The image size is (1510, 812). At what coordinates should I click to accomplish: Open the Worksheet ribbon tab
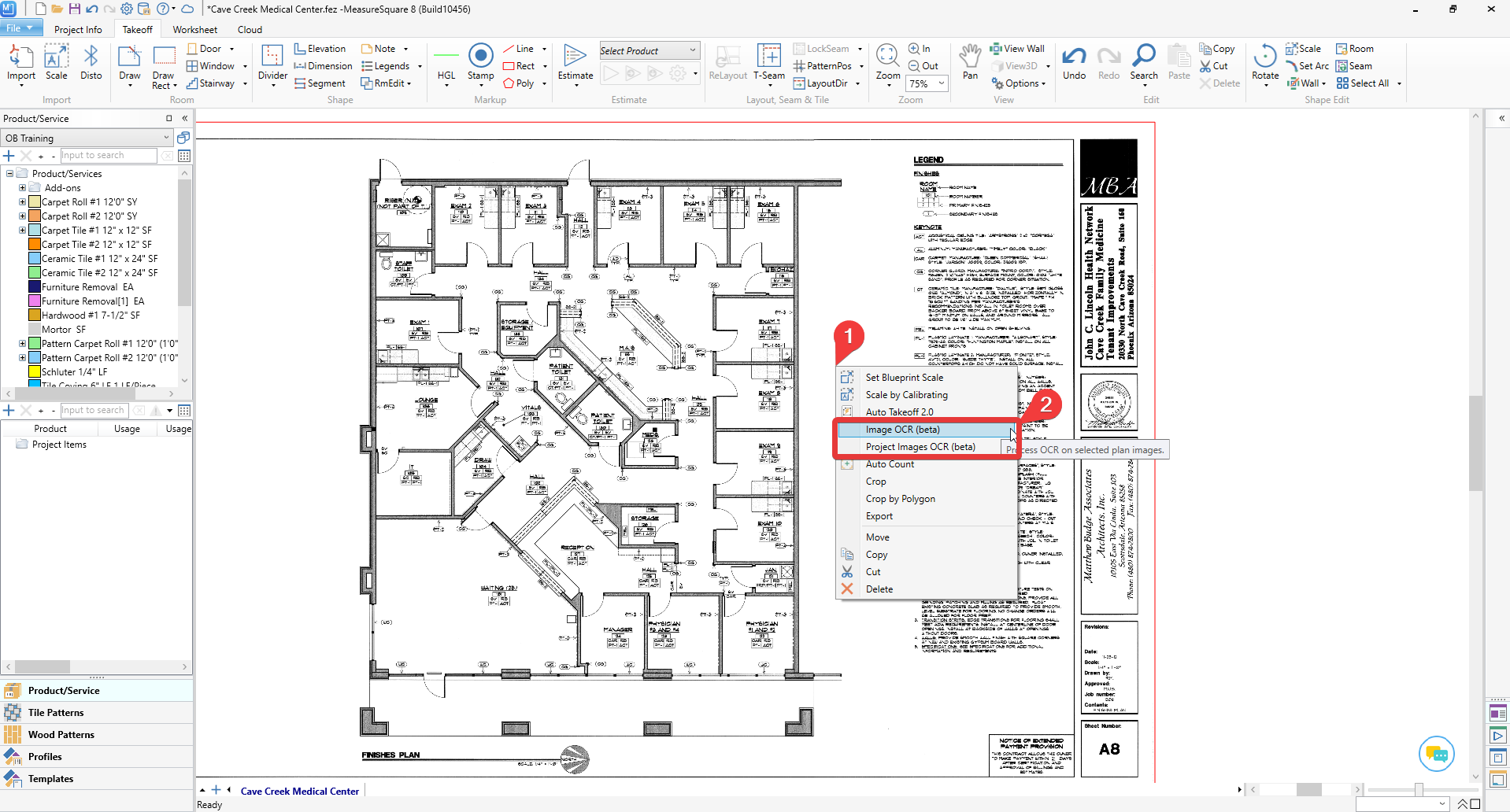pyautogui.click(x=194, y=30)
